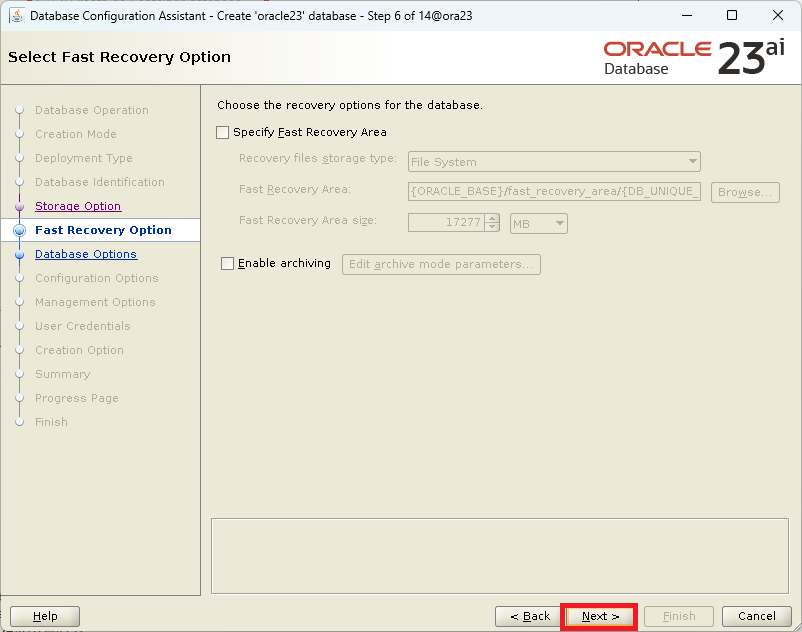Click the Help button

pos(45,616)
